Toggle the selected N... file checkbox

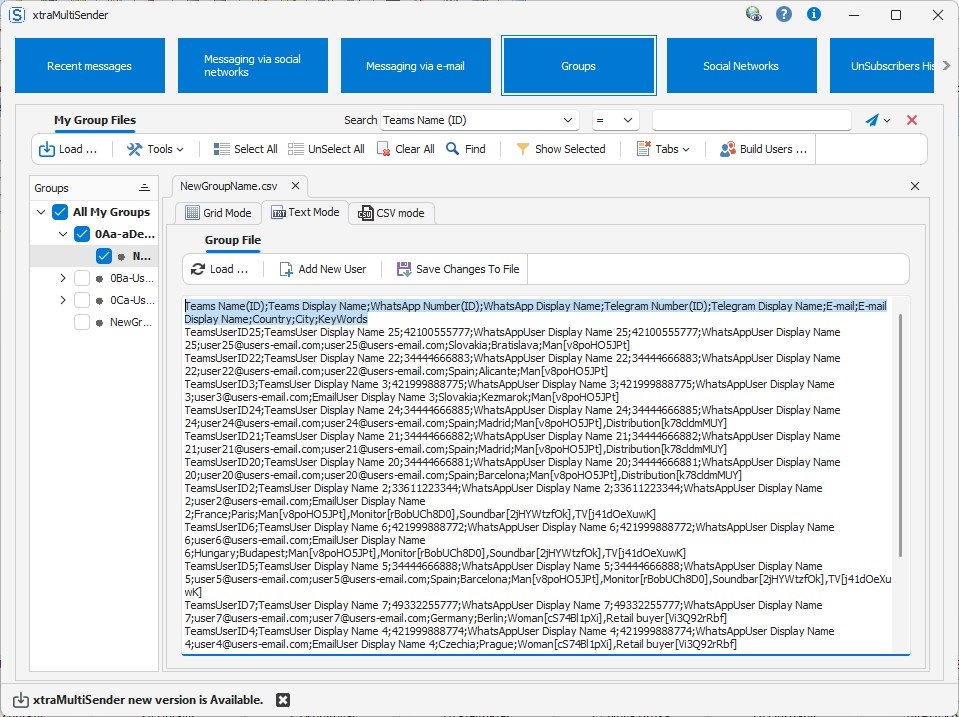pos(104,256)
